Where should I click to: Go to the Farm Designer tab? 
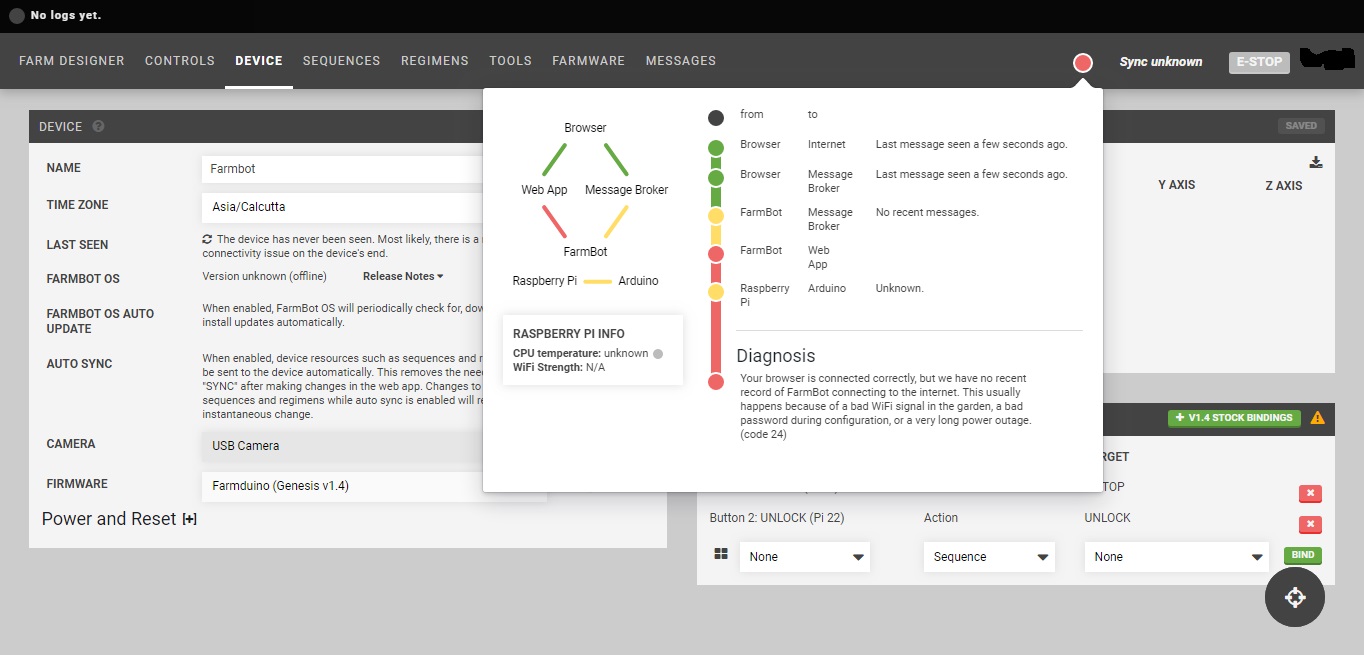[x=72, y=61]
